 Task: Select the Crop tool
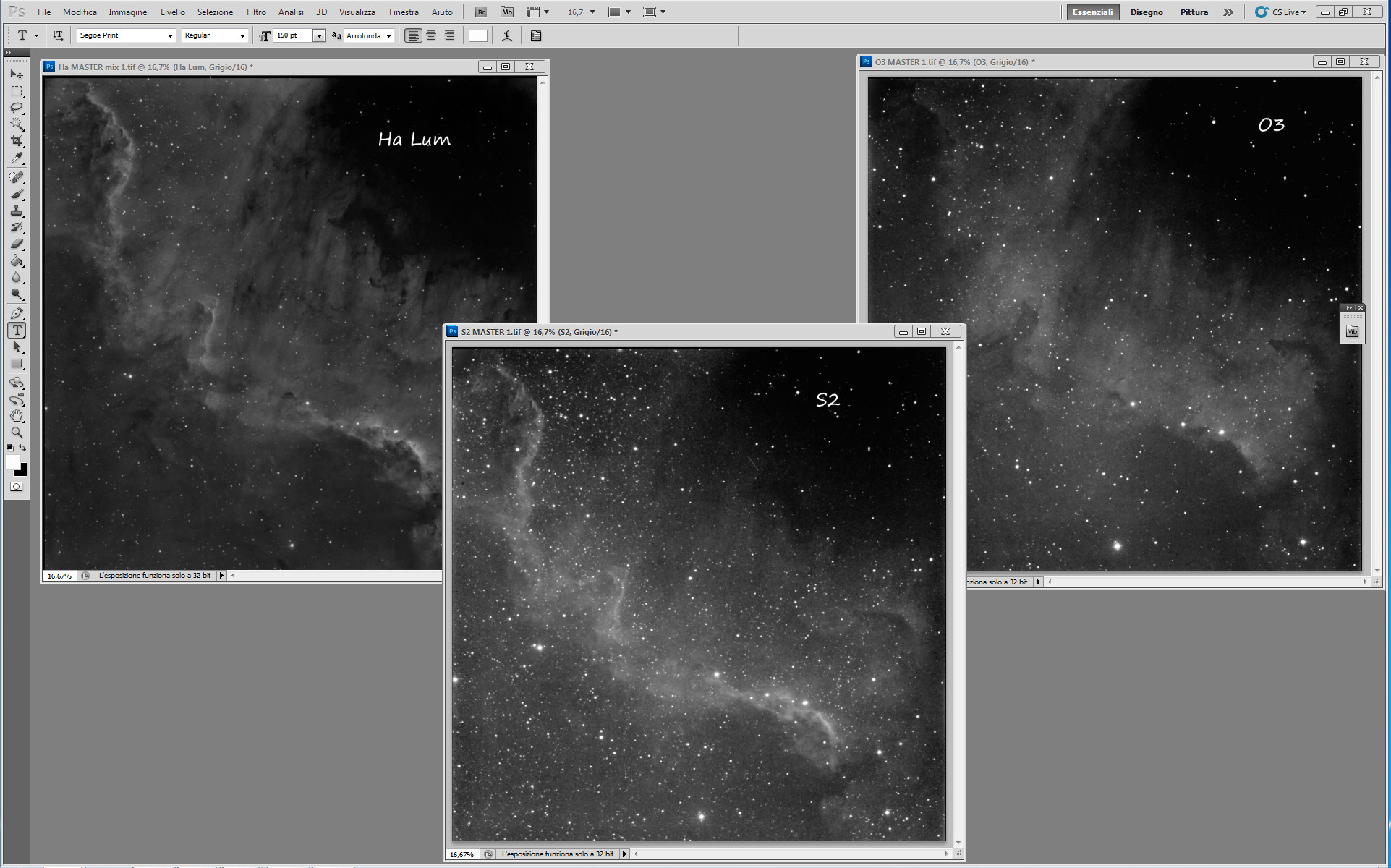(17, 141)
